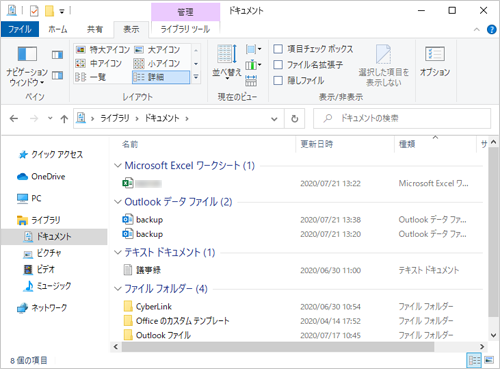Open the Add columns icon dropdown

coord(253,65)
